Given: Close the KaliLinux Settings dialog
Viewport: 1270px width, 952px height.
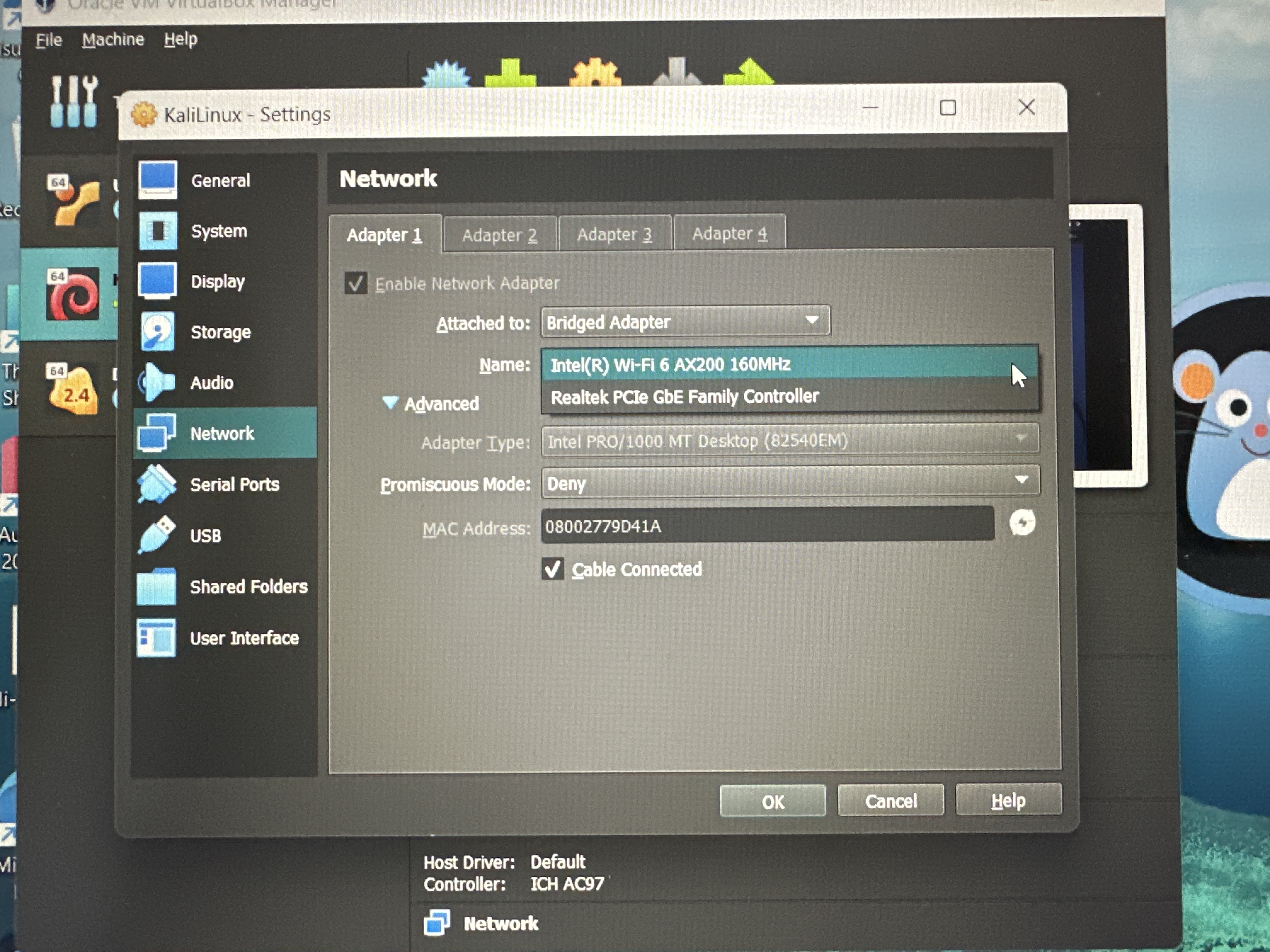Looking at the screenshot, I should [x=1026, y=107].
